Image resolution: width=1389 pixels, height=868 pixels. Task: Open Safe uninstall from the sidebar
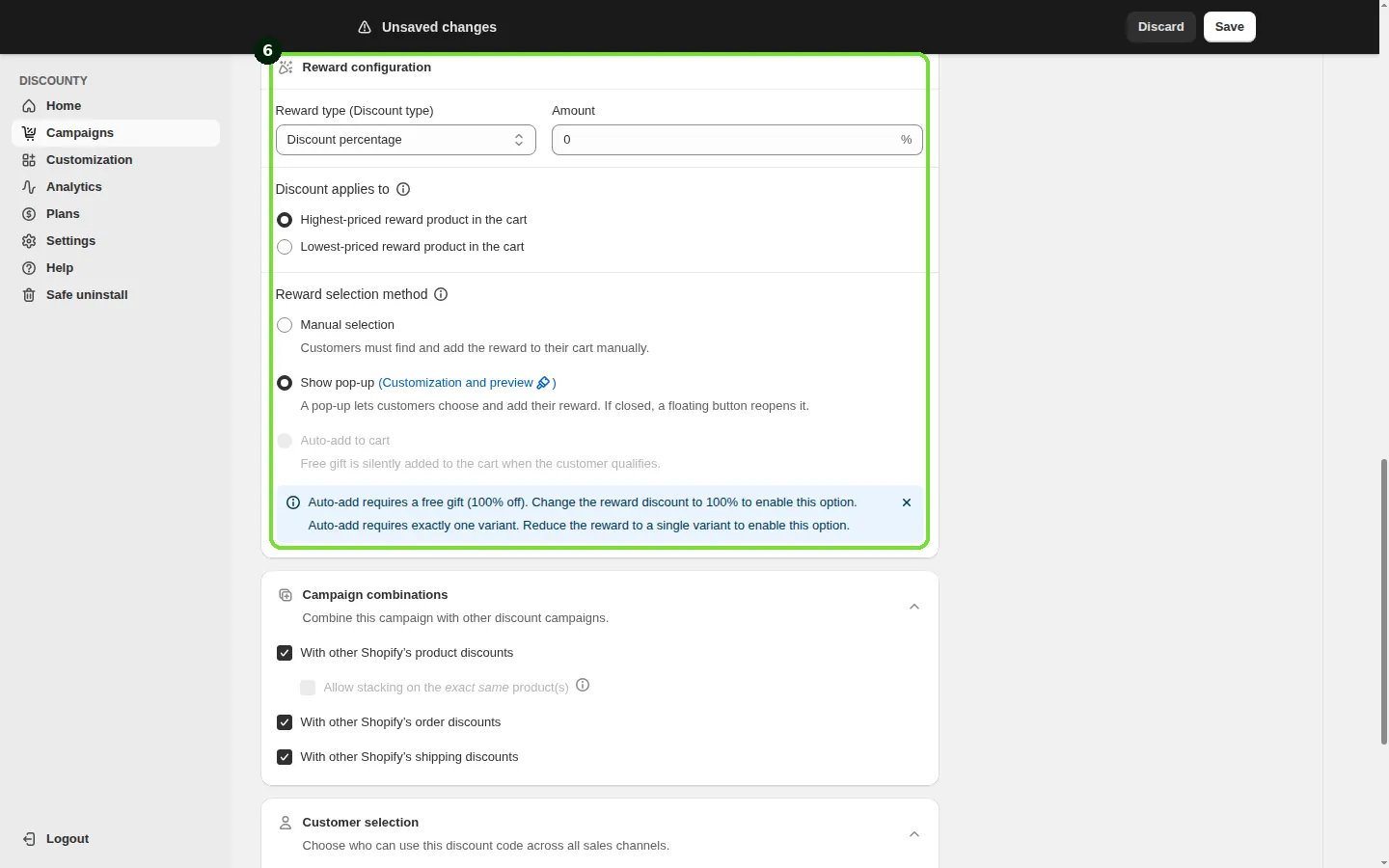(116, 295)
